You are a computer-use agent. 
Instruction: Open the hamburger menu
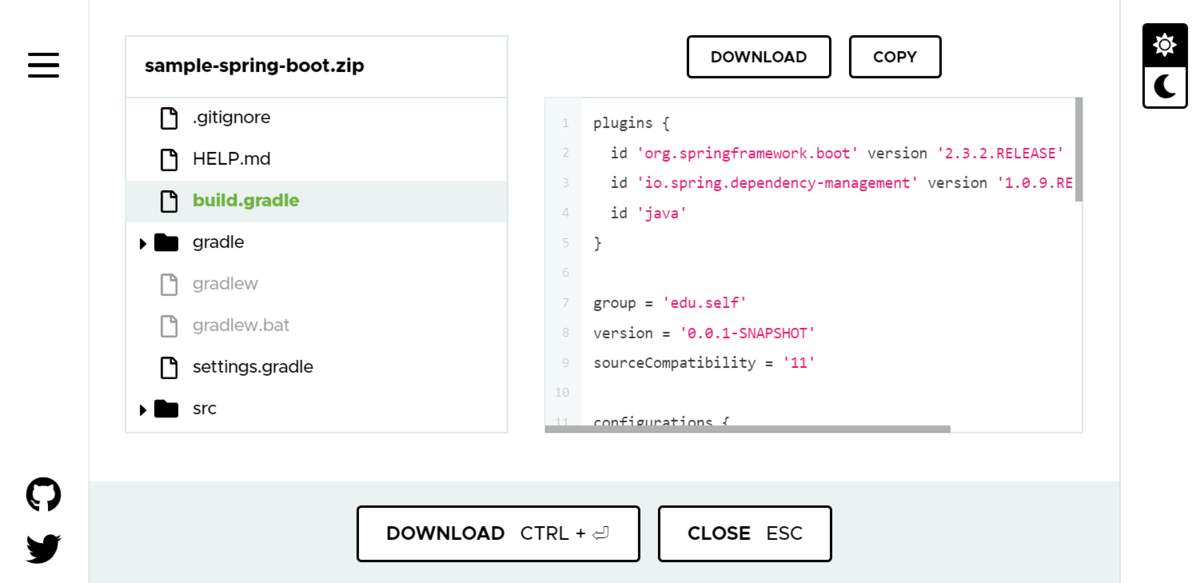pyautogui.click(x=43, y=65)
